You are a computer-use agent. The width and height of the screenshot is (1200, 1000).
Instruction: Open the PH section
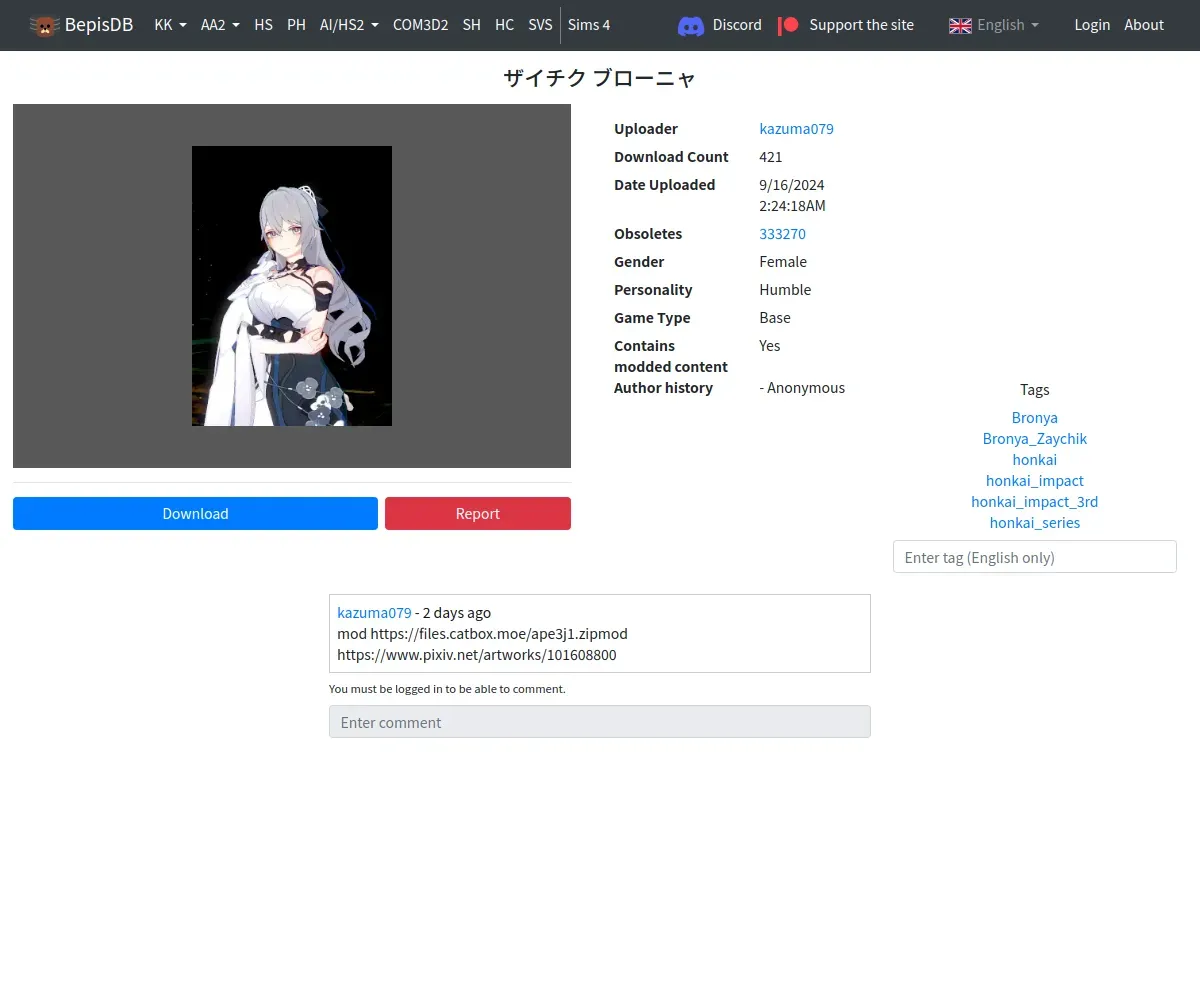(x=296, y=25)
